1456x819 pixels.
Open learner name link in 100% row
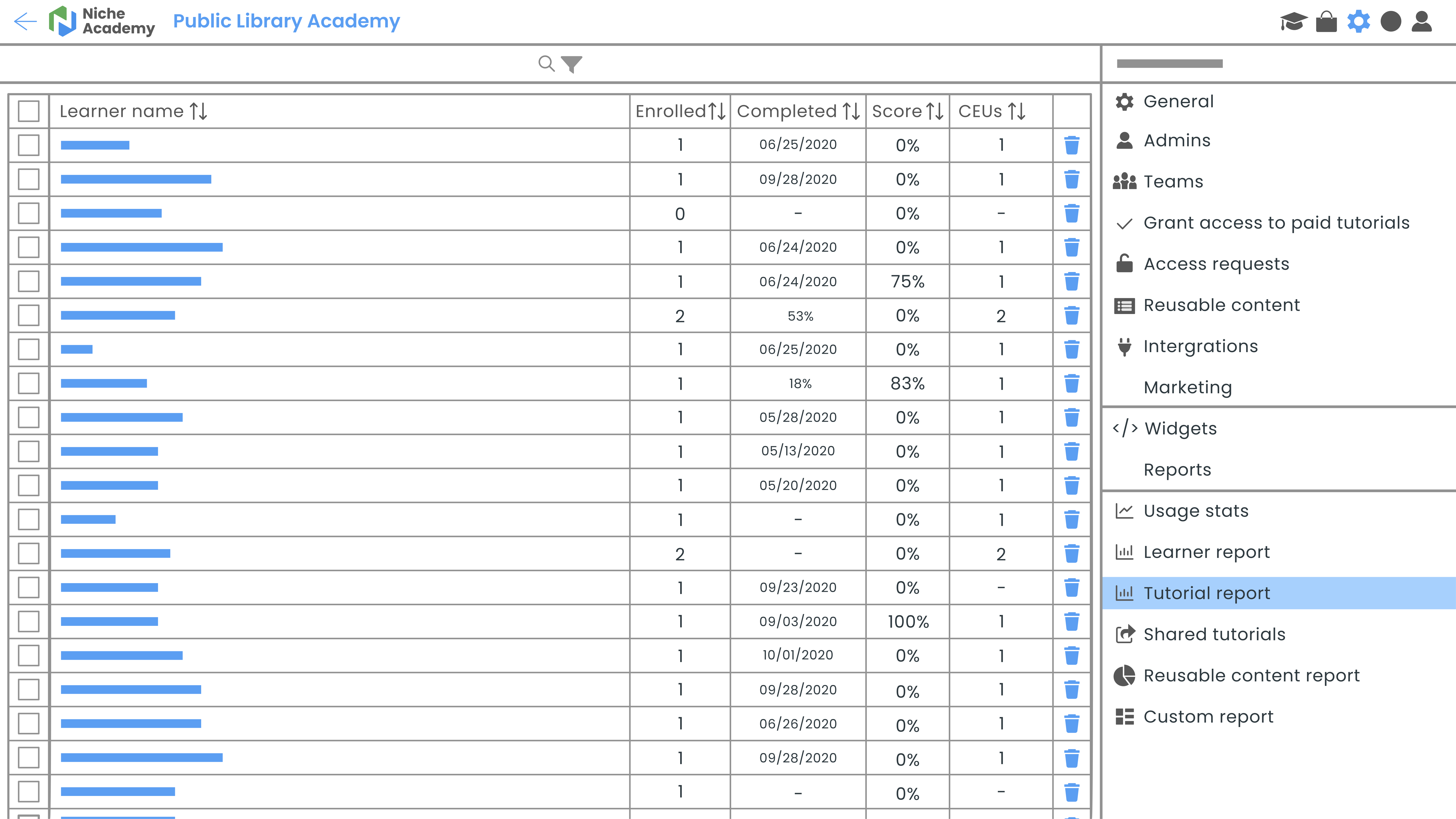[x=109, y=622]
